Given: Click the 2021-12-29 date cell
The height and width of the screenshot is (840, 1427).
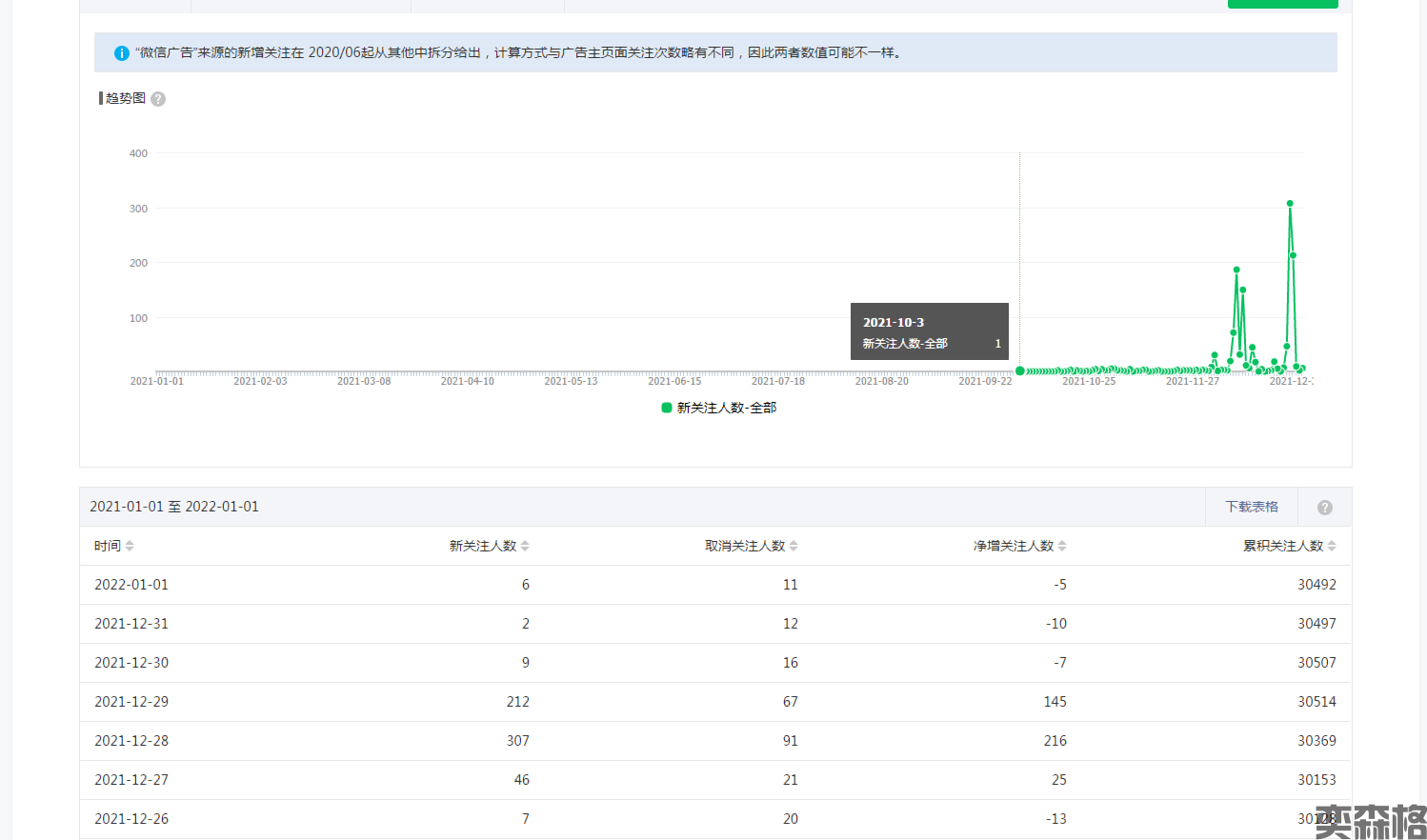Looking at the screenshot, I should [131, 702].
